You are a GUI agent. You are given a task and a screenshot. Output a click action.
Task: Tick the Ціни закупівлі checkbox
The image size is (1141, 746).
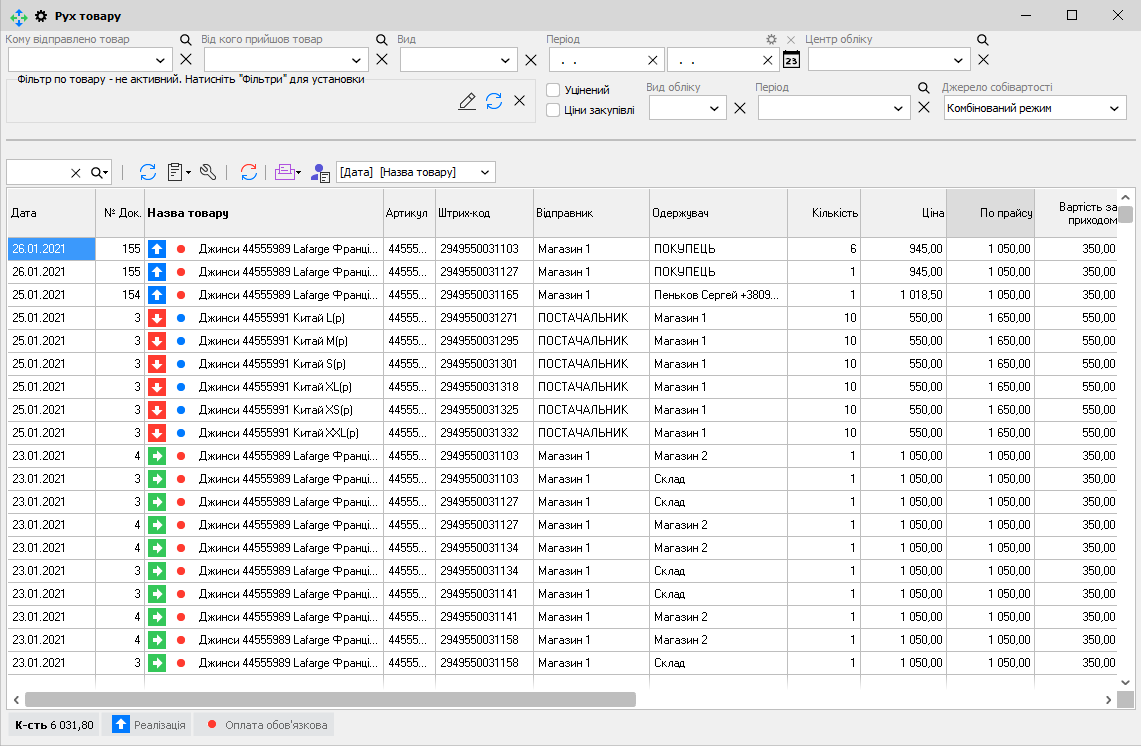coord(553,110)
